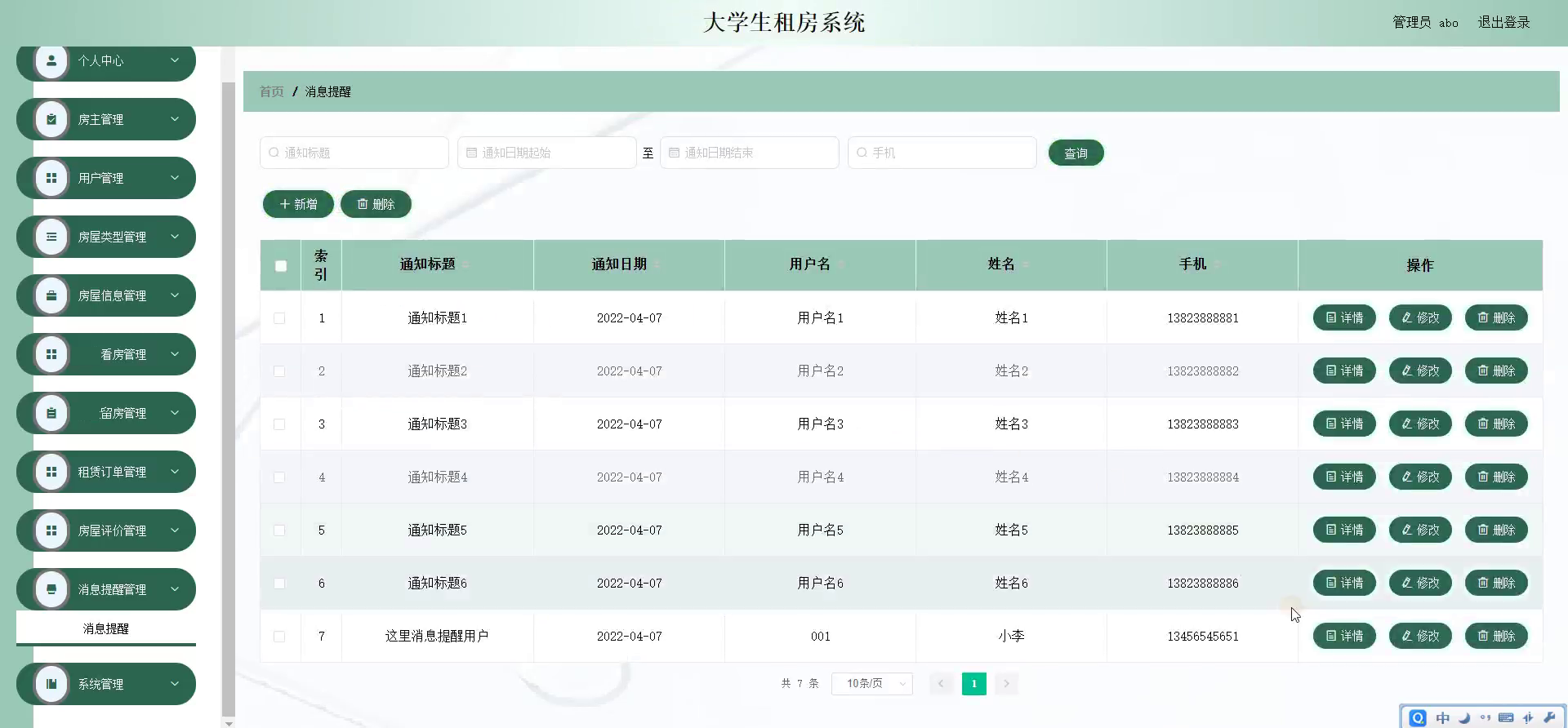
Task: Expand 房主管理 menu chevron
Action: pyautogui.click(x=174, y=119)
